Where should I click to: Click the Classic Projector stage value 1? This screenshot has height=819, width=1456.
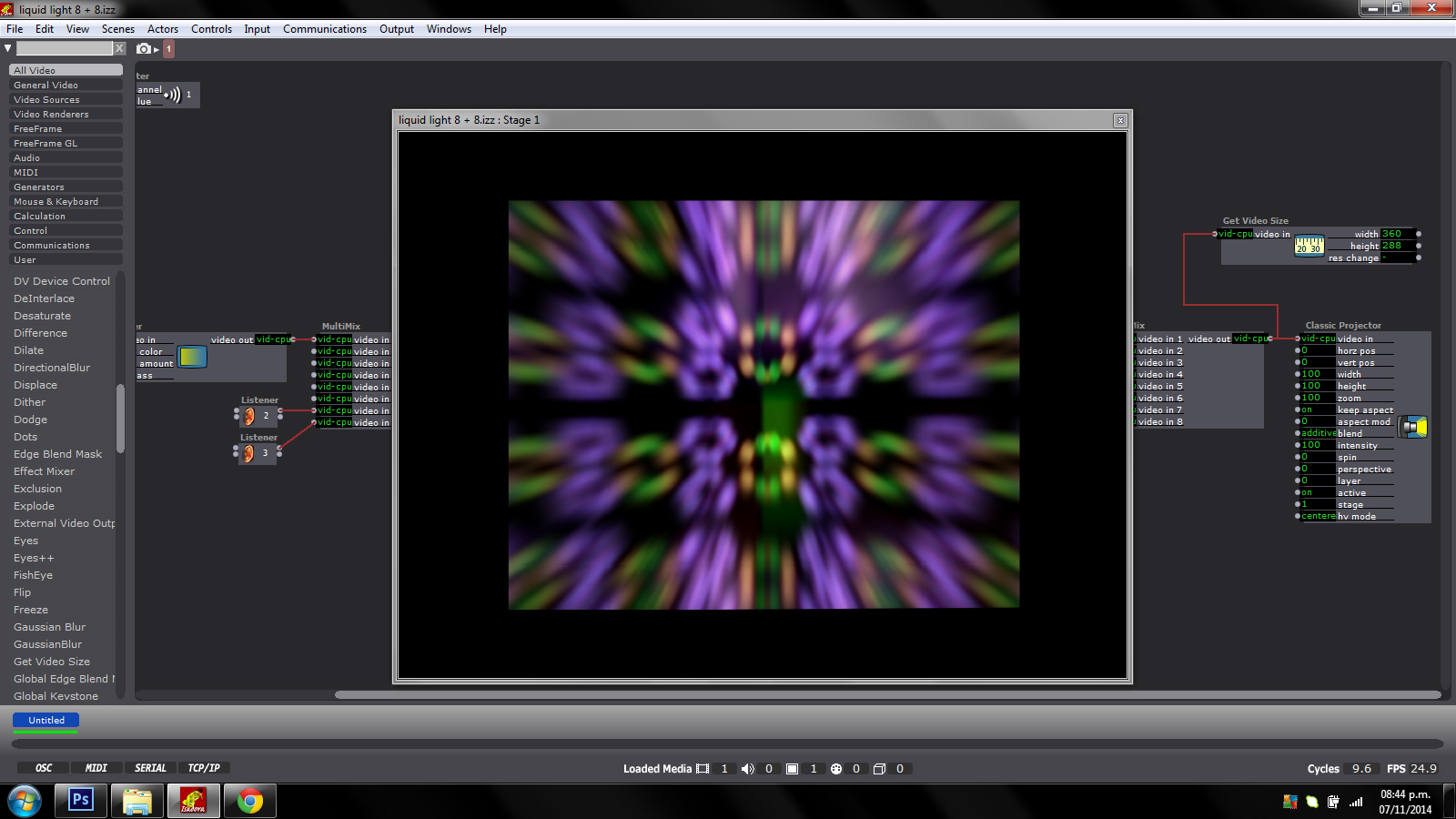point(1317,504)
